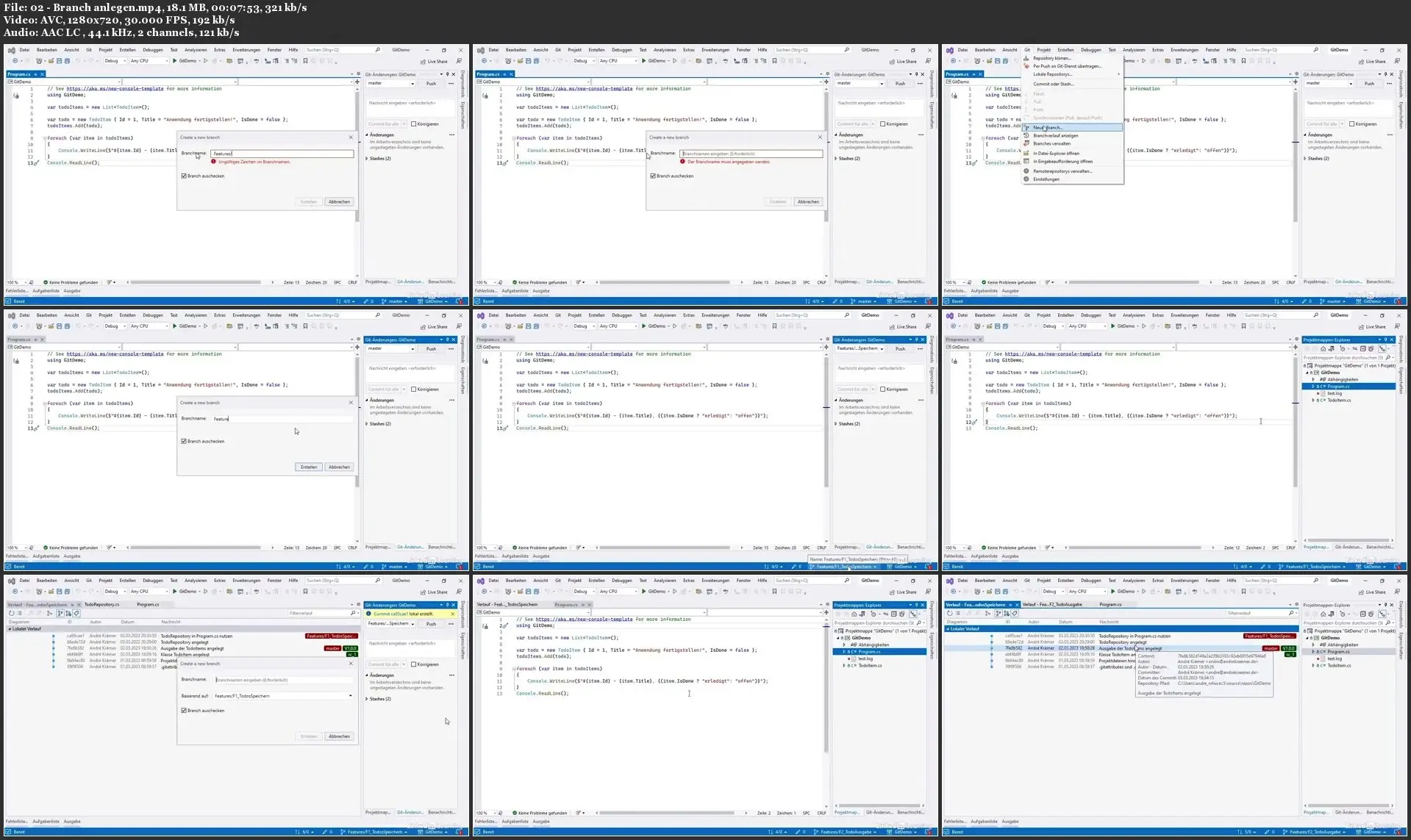
Task: Click the master branch indicator in the status bar
Action: (x=394, y=301)
